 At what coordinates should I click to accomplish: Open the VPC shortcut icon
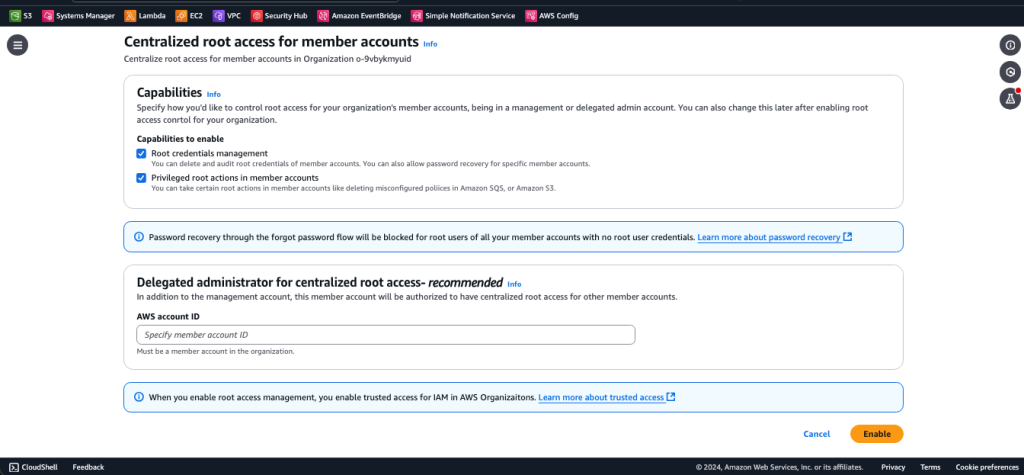[x=218, y=16]
